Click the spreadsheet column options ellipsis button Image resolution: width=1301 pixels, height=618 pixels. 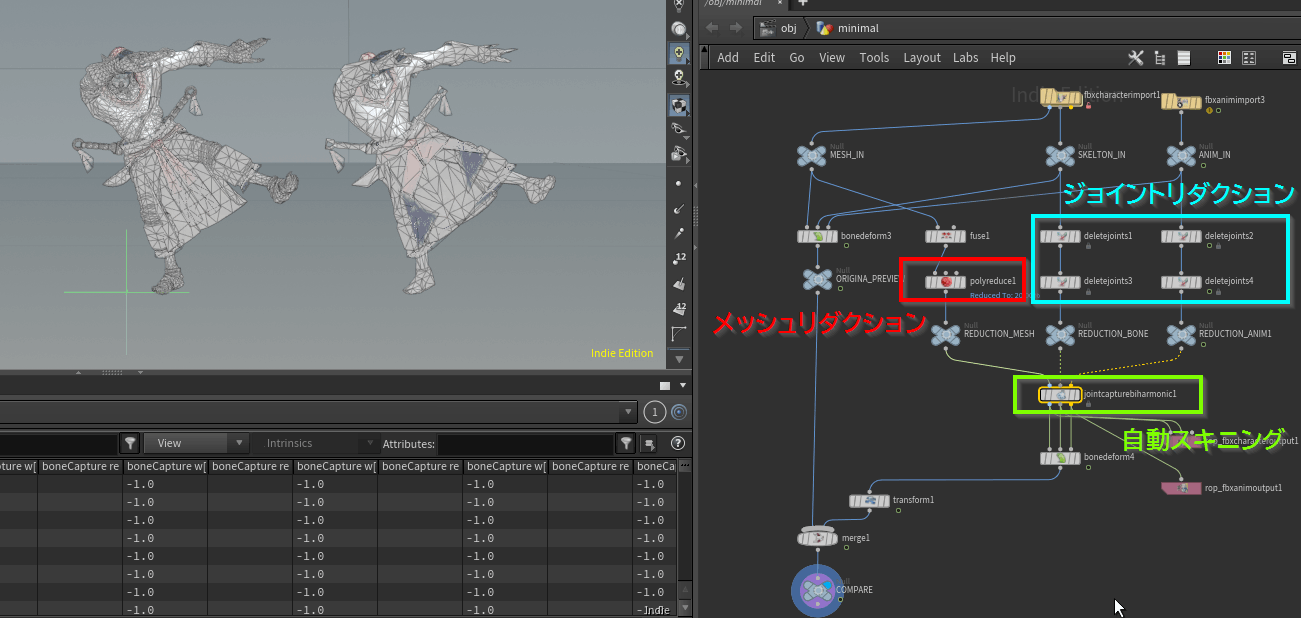[x=685, y=466]
